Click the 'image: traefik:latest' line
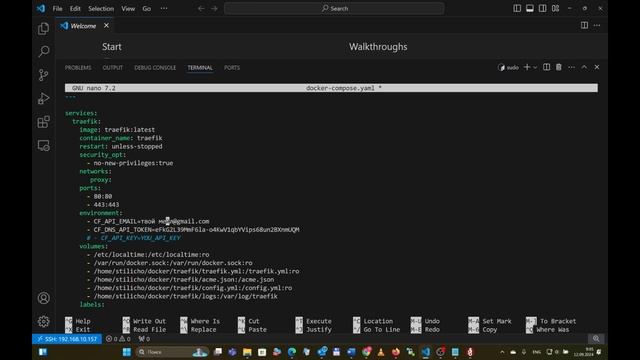Viewport: 640px width, 360px height. (117, 129)
